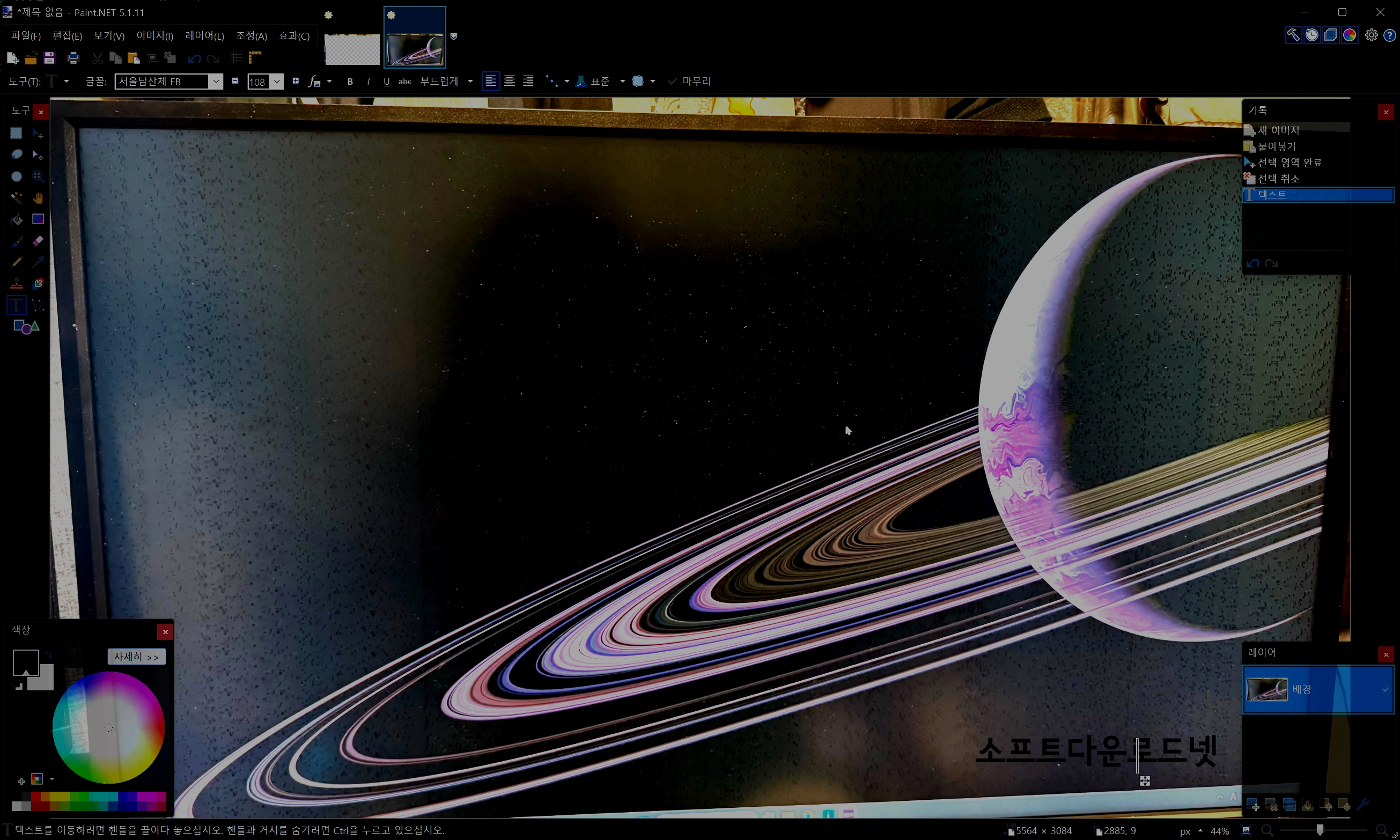Screen dimensions: 1400x840
Task: Click the Print icon in toolbar
Action: tap(73, 58)
